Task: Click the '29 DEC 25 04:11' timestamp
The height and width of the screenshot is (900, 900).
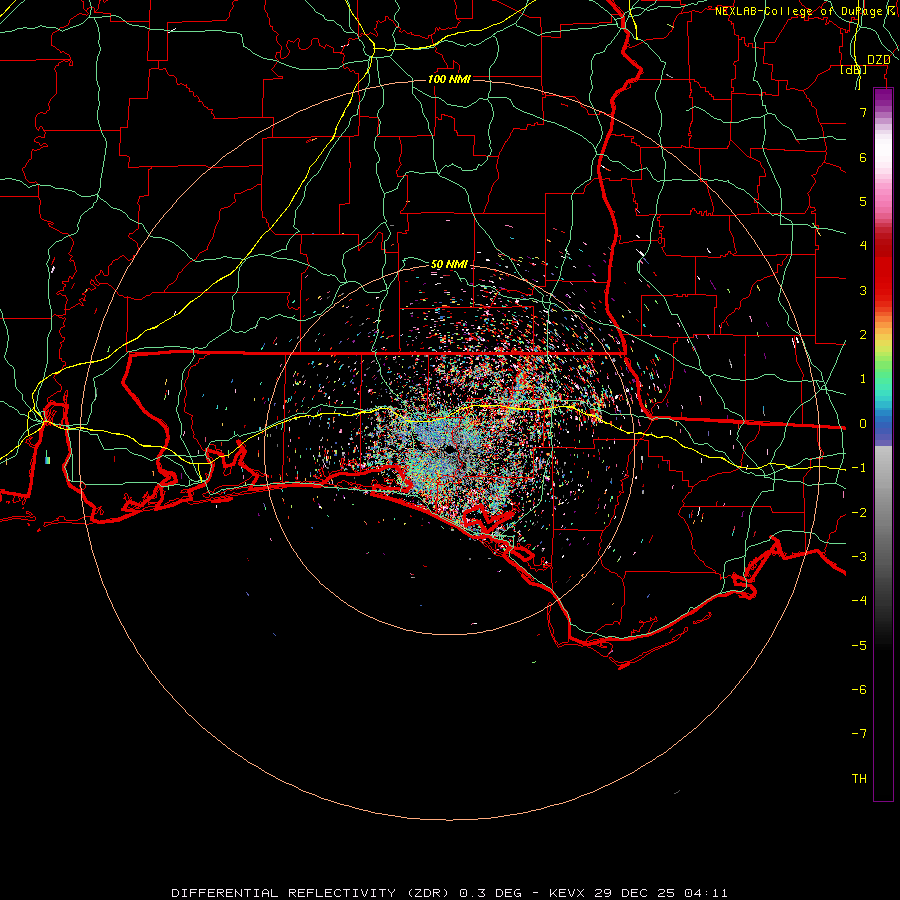Action: (x=661, y=893)
